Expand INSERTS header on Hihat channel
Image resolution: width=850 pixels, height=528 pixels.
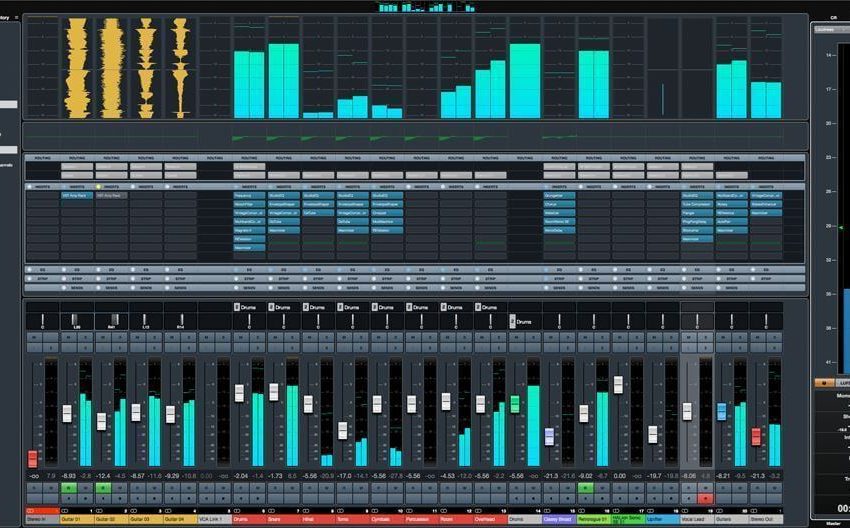[318, 186]
